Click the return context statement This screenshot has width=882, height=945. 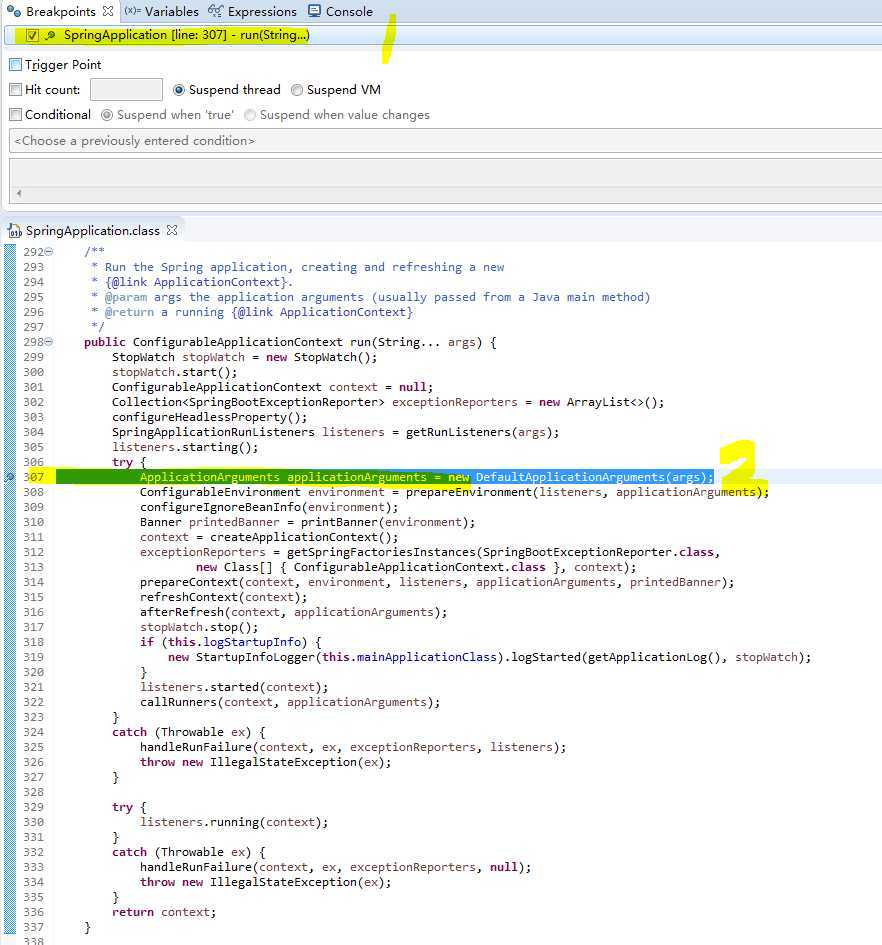164,912
